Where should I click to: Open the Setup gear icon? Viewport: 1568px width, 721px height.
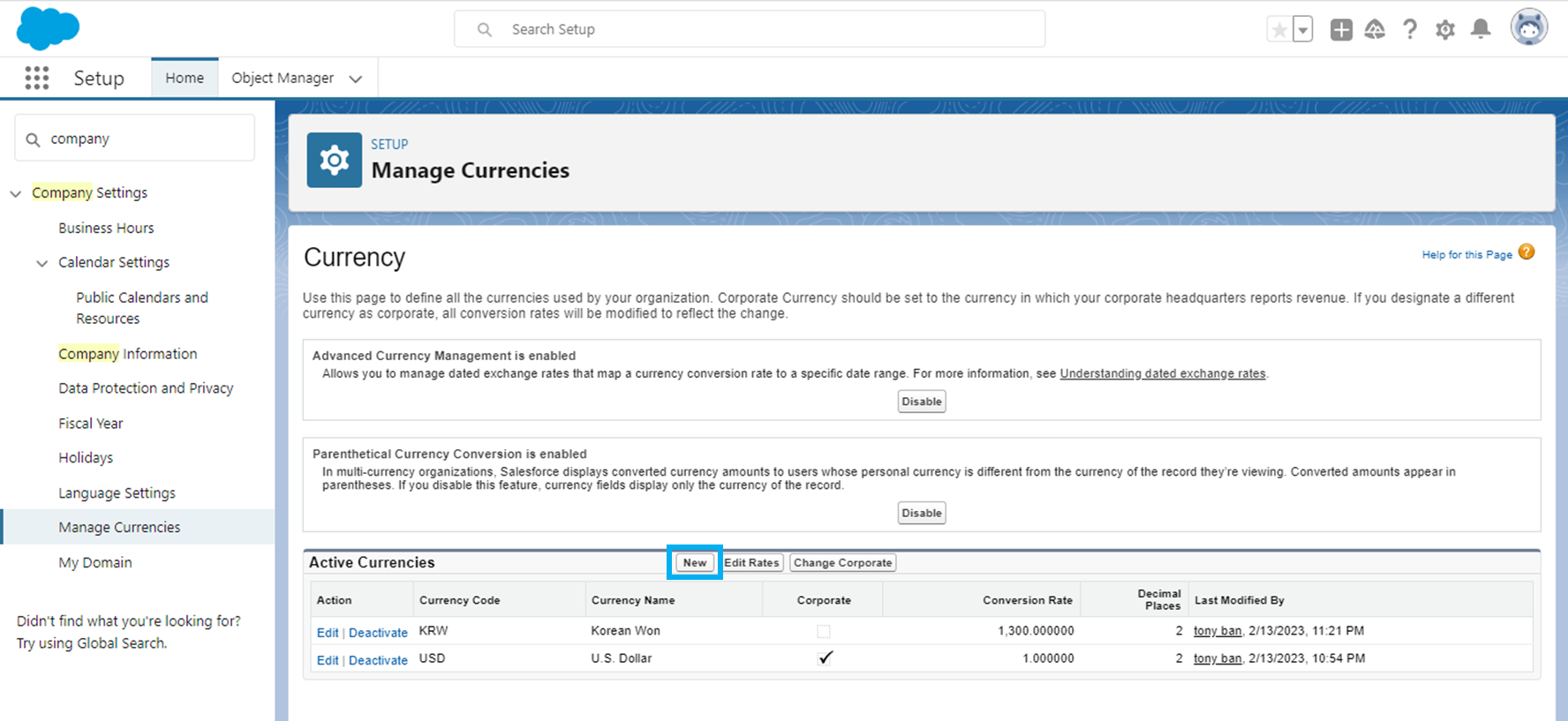click(1445, 30)
